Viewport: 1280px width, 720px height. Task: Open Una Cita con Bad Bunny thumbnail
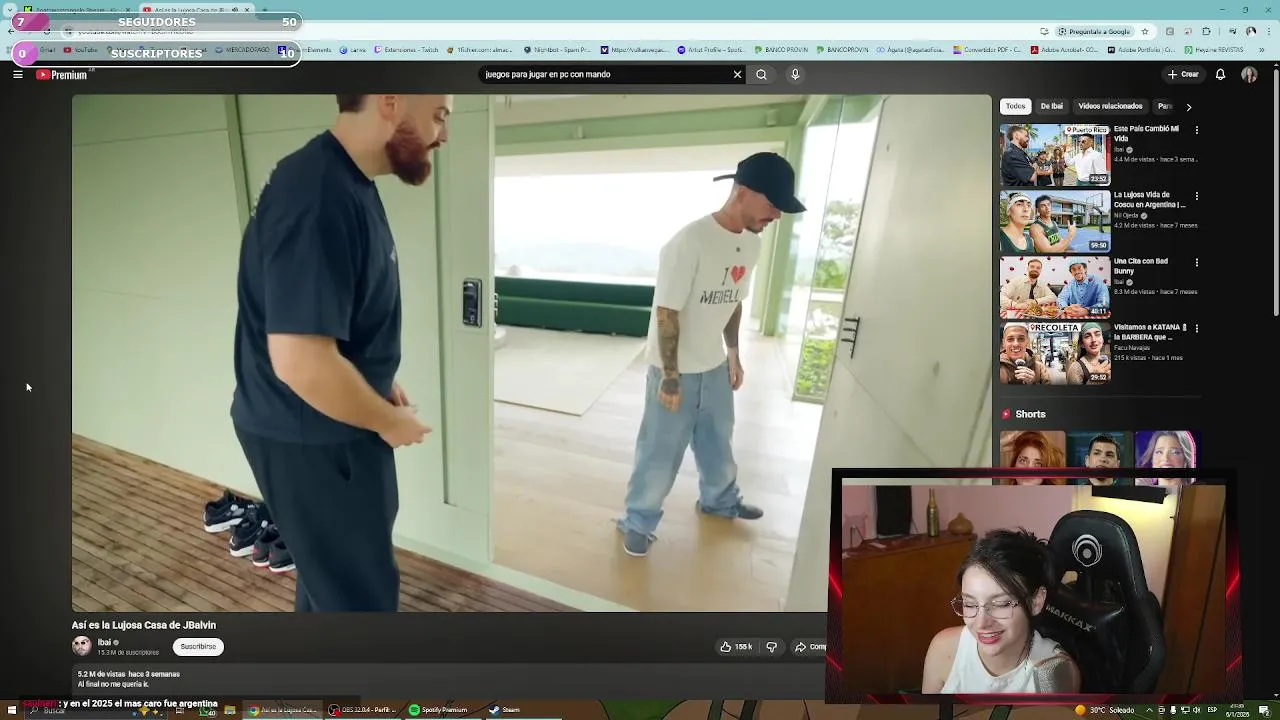coord(1055,287)
